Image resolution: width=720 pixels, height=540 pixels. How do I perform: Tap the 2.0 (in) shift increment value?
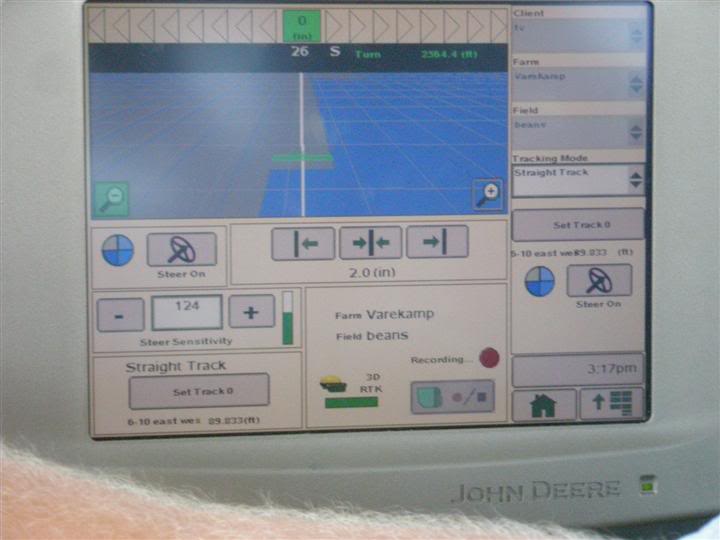pyautogui.click(x=372, y=272)
